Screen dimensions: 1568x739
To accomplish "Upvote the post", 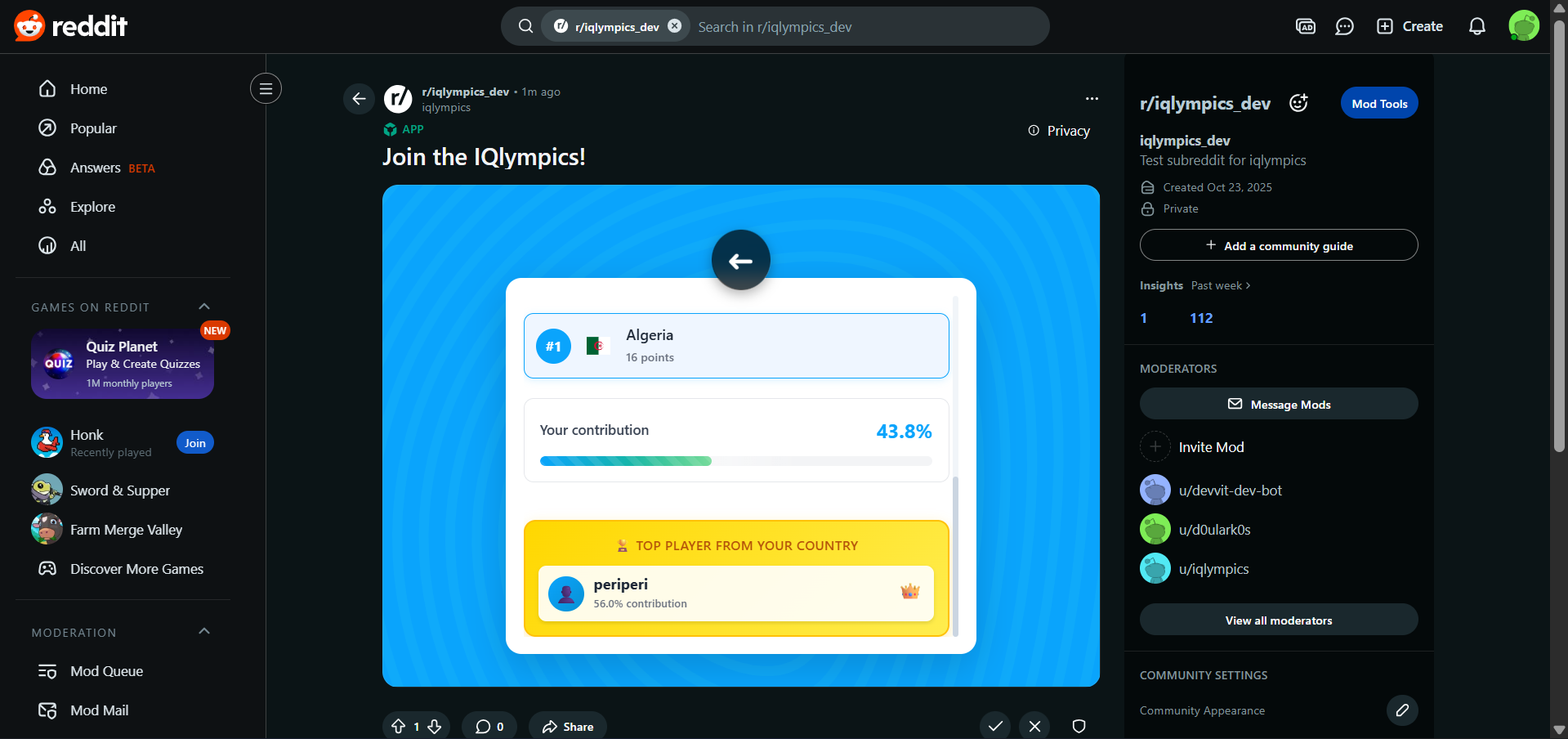I will tap(399, 726).
